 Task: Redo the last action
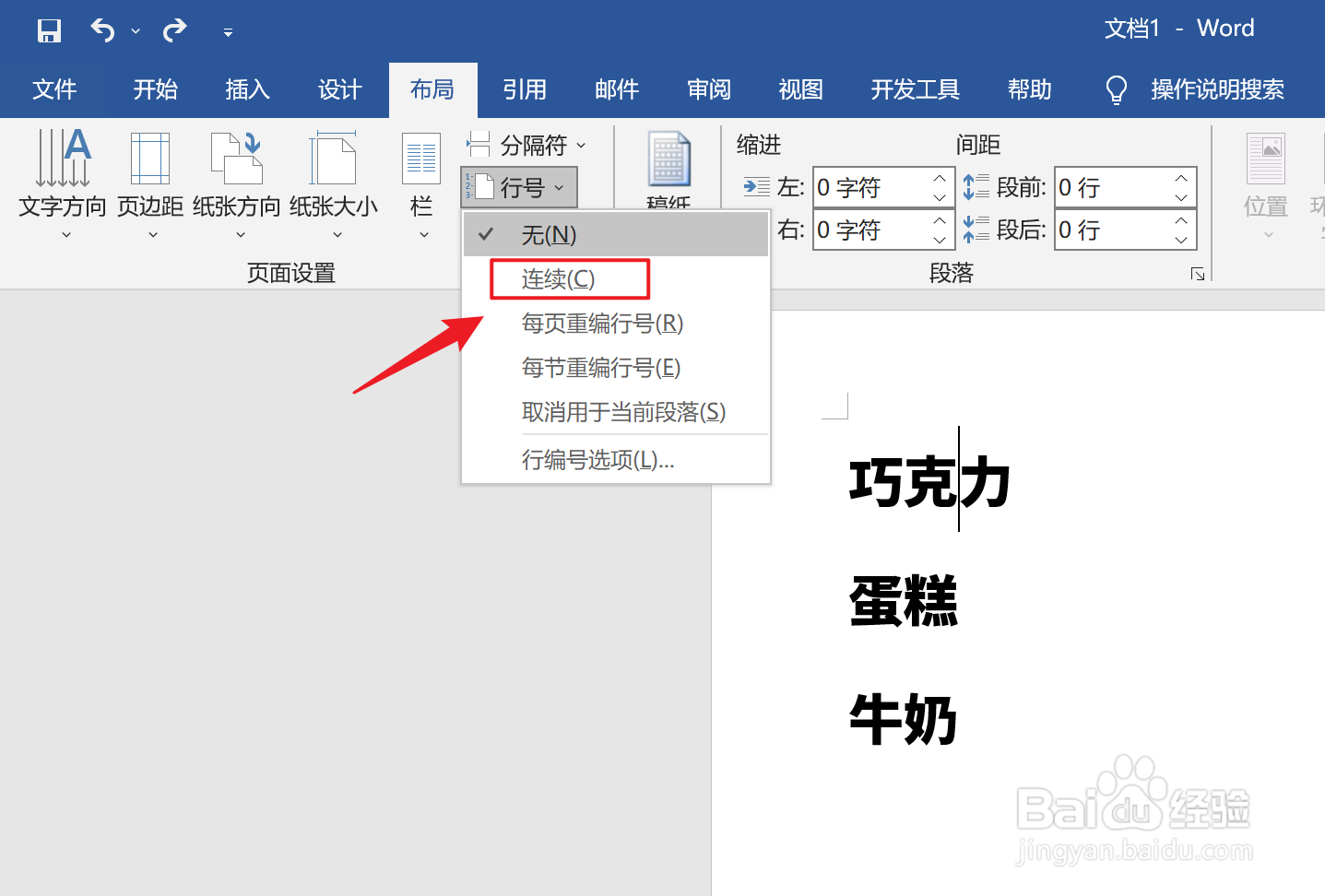click(174, 30)
